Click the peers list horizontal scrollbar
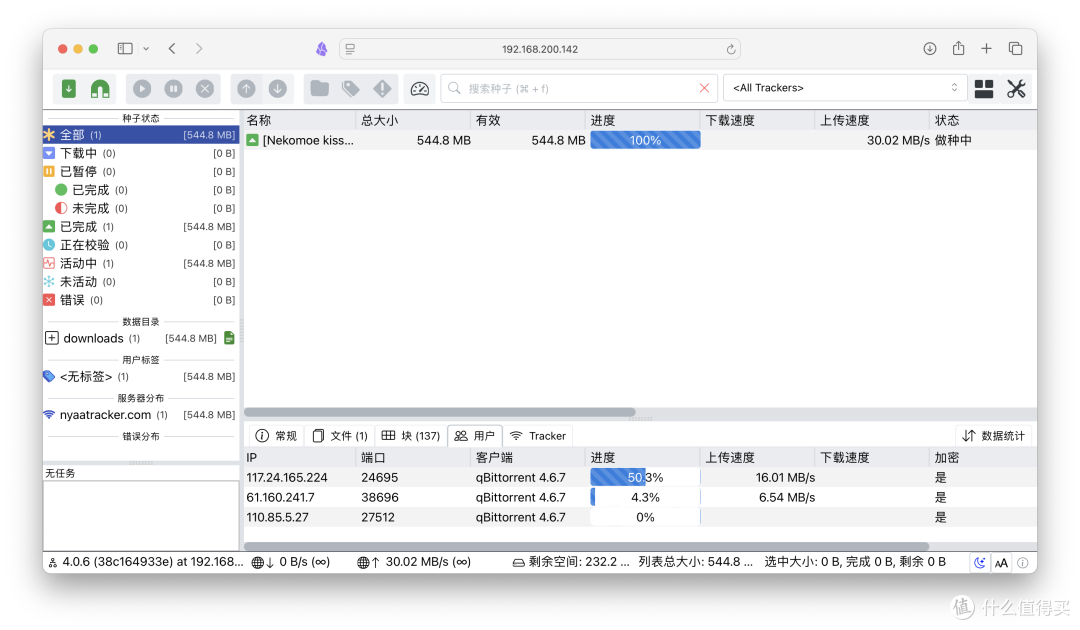 click(586, 547)
